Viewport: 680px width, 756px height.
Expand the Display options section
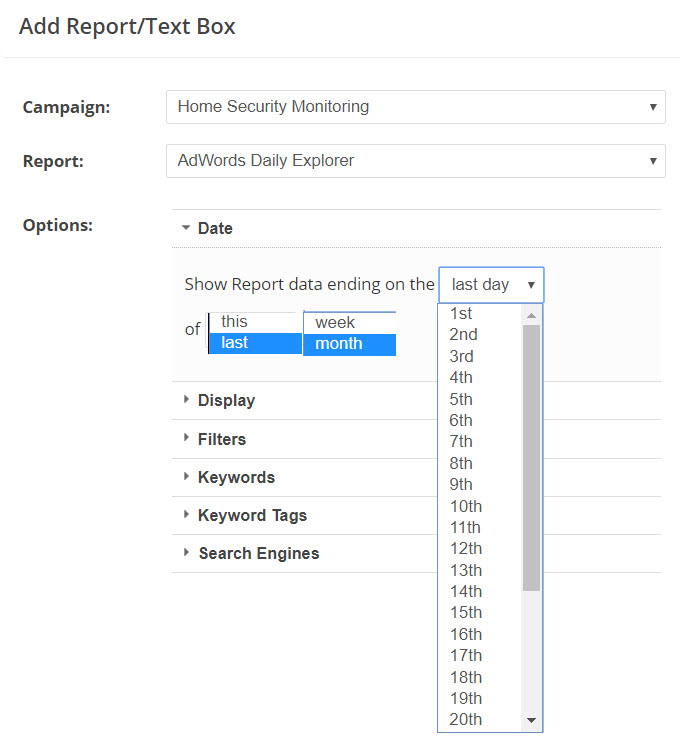(226, 400)
